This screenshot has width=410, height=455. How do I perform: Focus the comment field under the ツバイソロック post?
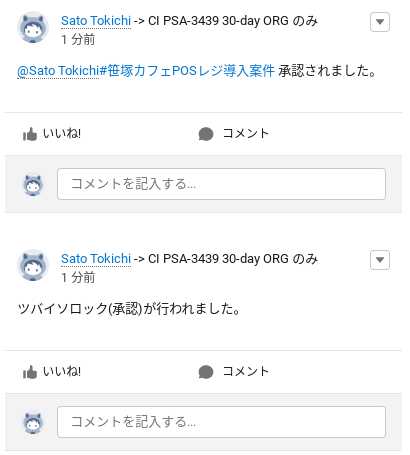[221, 422]
